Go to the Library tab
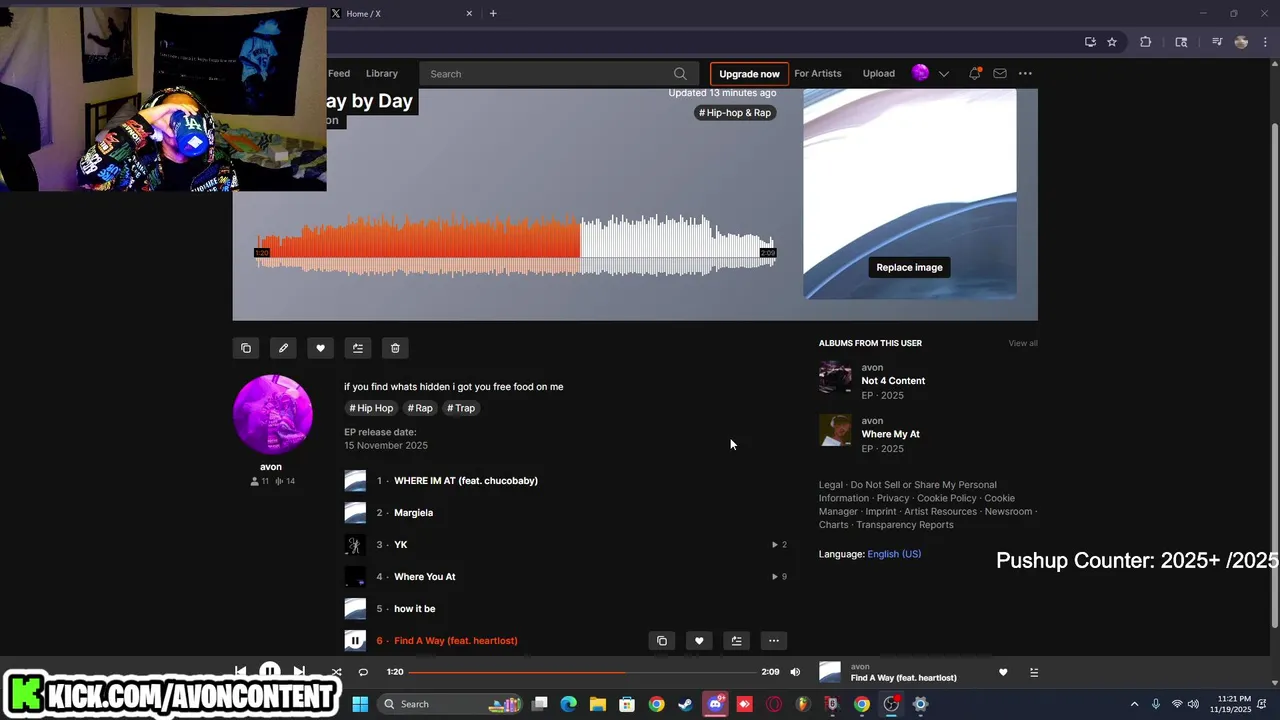Viewport: 1280px width, 720px height. point(382,73)
